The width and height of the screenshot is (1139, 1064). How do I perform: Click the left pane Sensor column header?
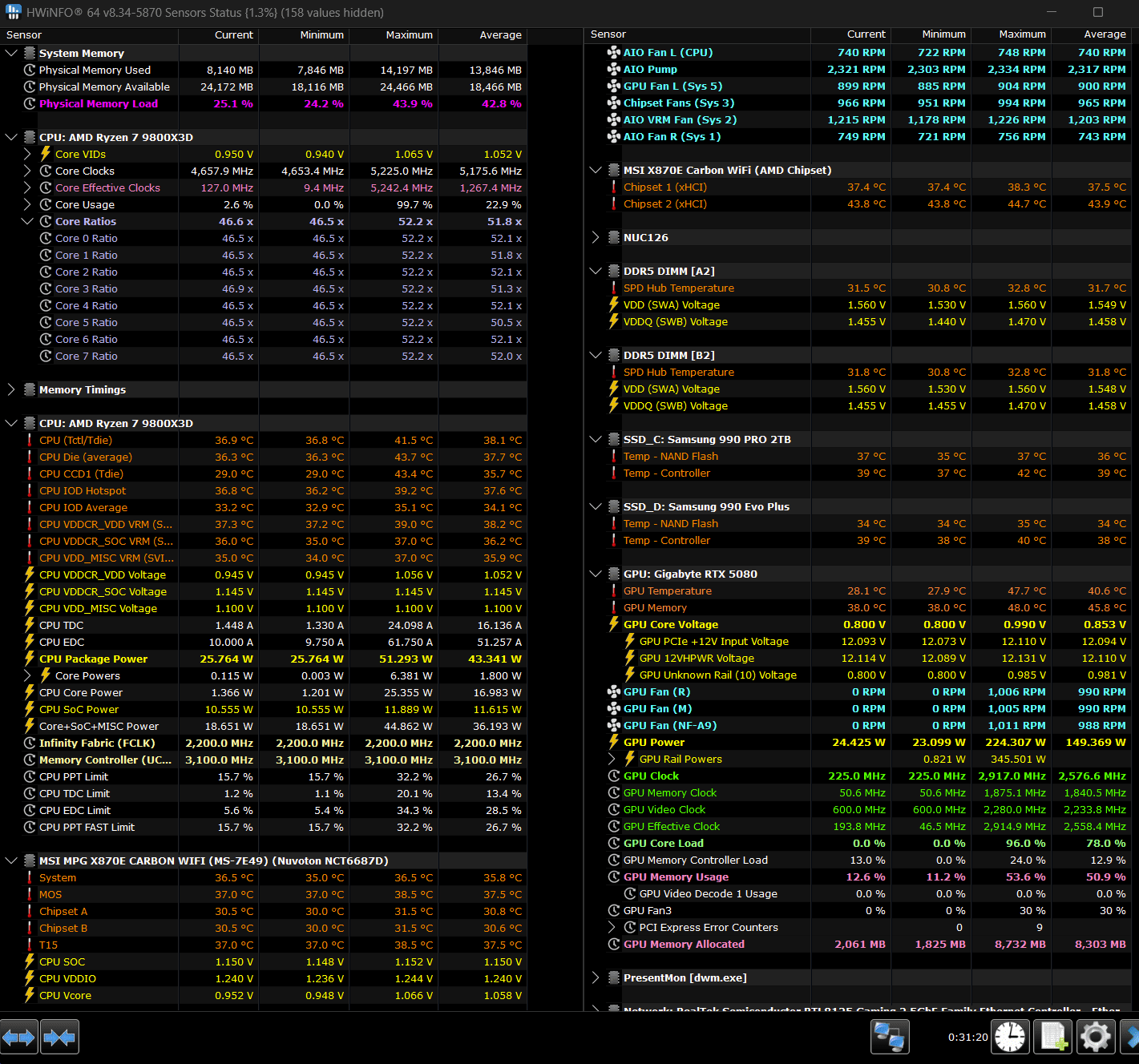pos(89,35)
